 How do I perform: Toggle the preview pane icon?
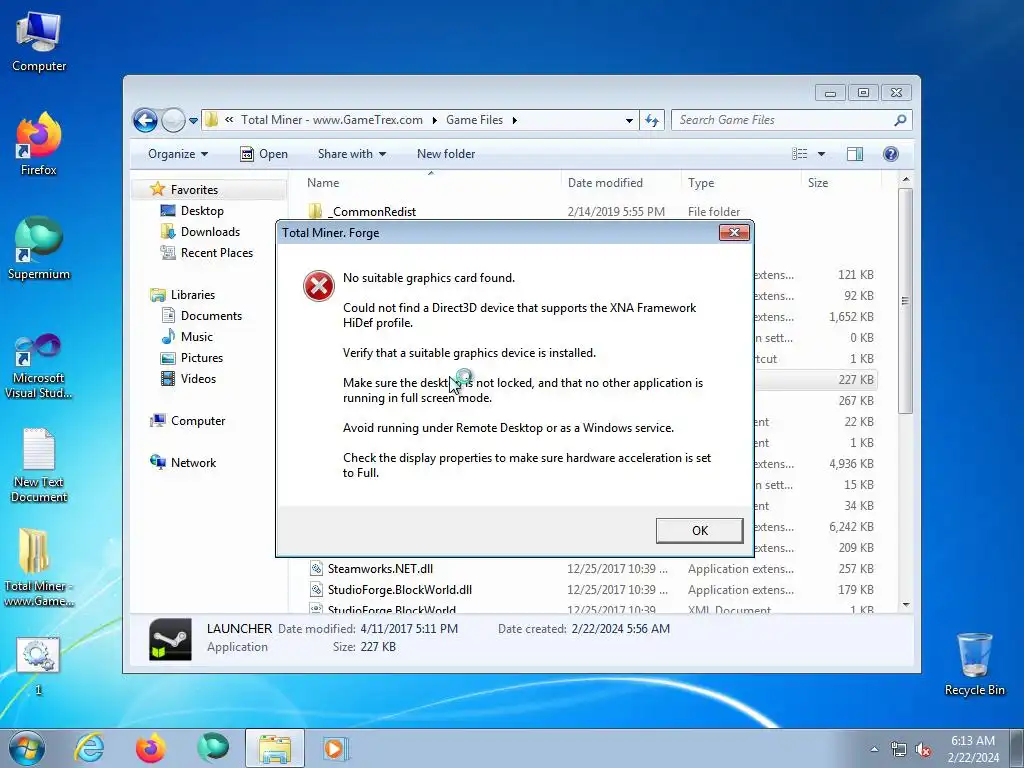tap(855, 154)
